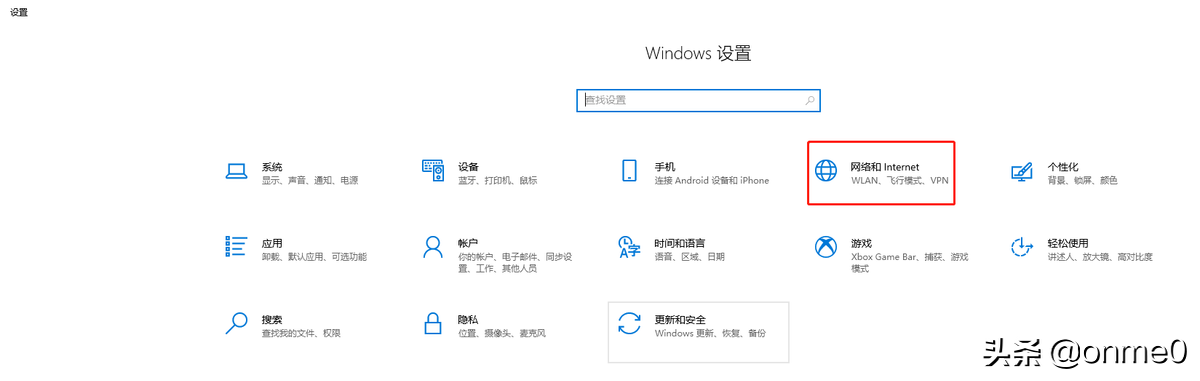The height and width of the screenshot is (381, 1200).
Task: Click the 网络和 Internet globe icon
Action: (x=826, y=172)
